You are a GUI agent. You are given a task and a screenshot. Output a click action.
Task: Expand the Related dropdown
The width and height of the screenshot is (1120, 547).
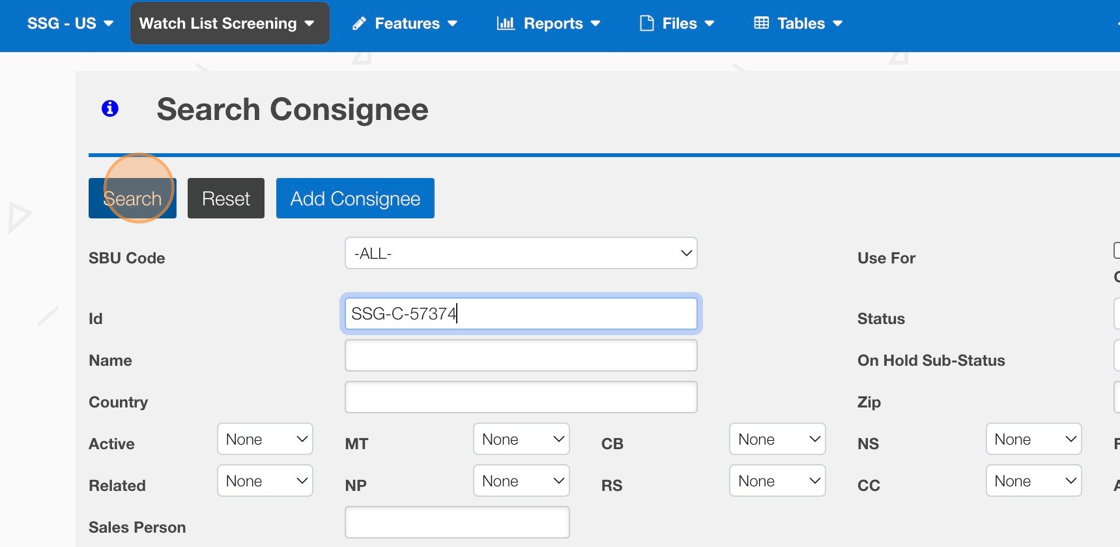[265, 481]
